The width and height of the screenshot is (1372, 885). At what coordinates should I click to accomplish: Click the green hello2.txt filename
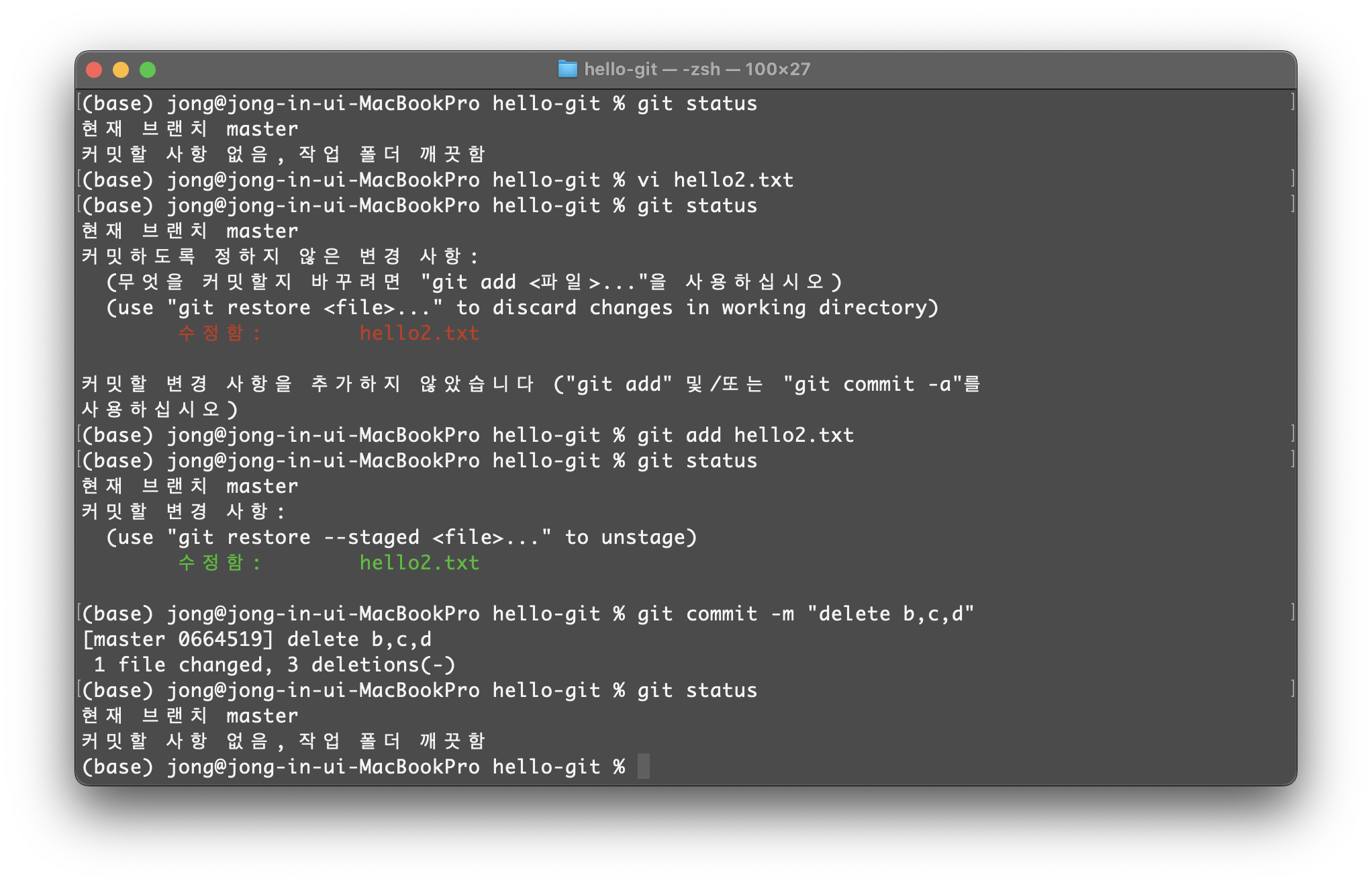point(419,563)
